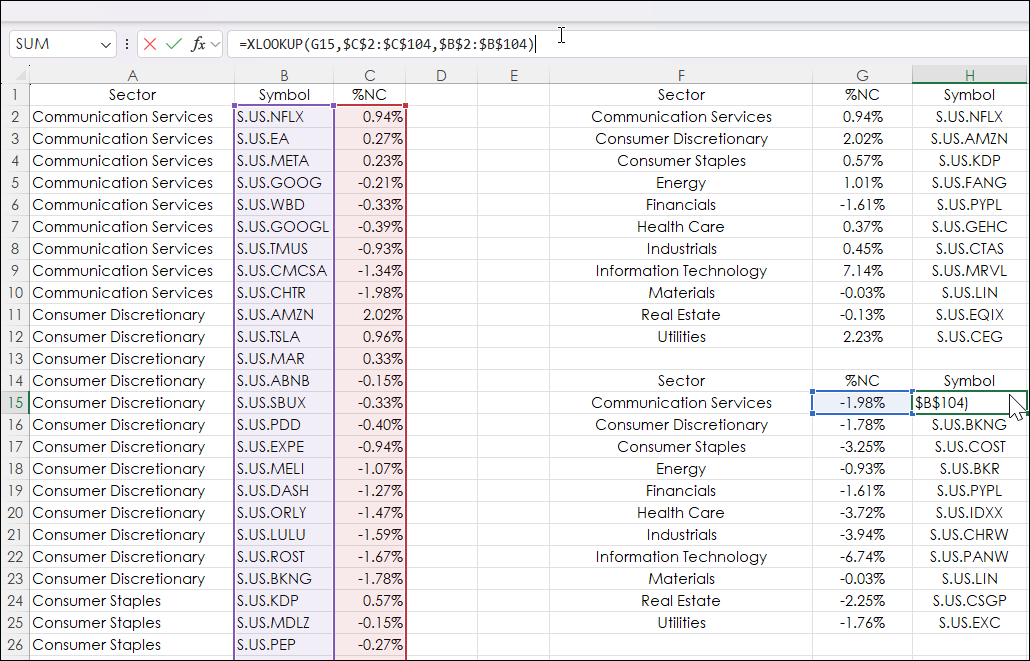Screen dimensions: 1030x661
Task: Select the cell with 7.14% Information Technology
Action: [862, 271]
